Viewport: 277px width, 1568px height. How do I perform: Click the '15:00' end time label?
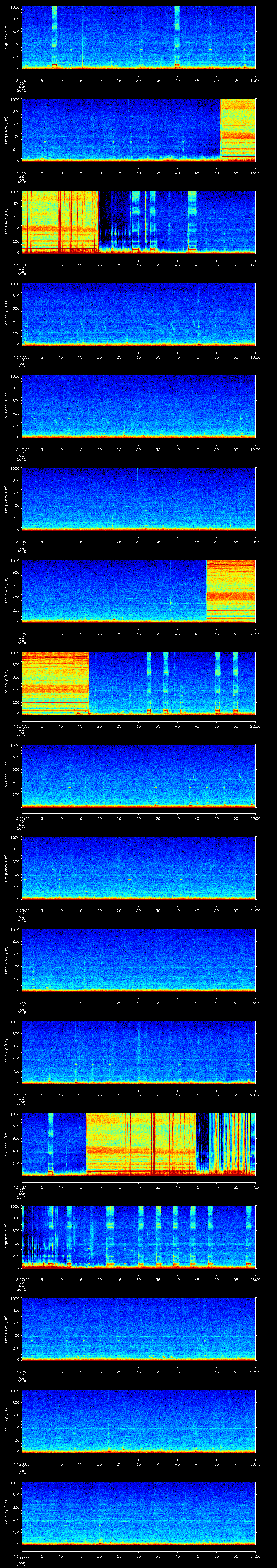coord(255,80)
